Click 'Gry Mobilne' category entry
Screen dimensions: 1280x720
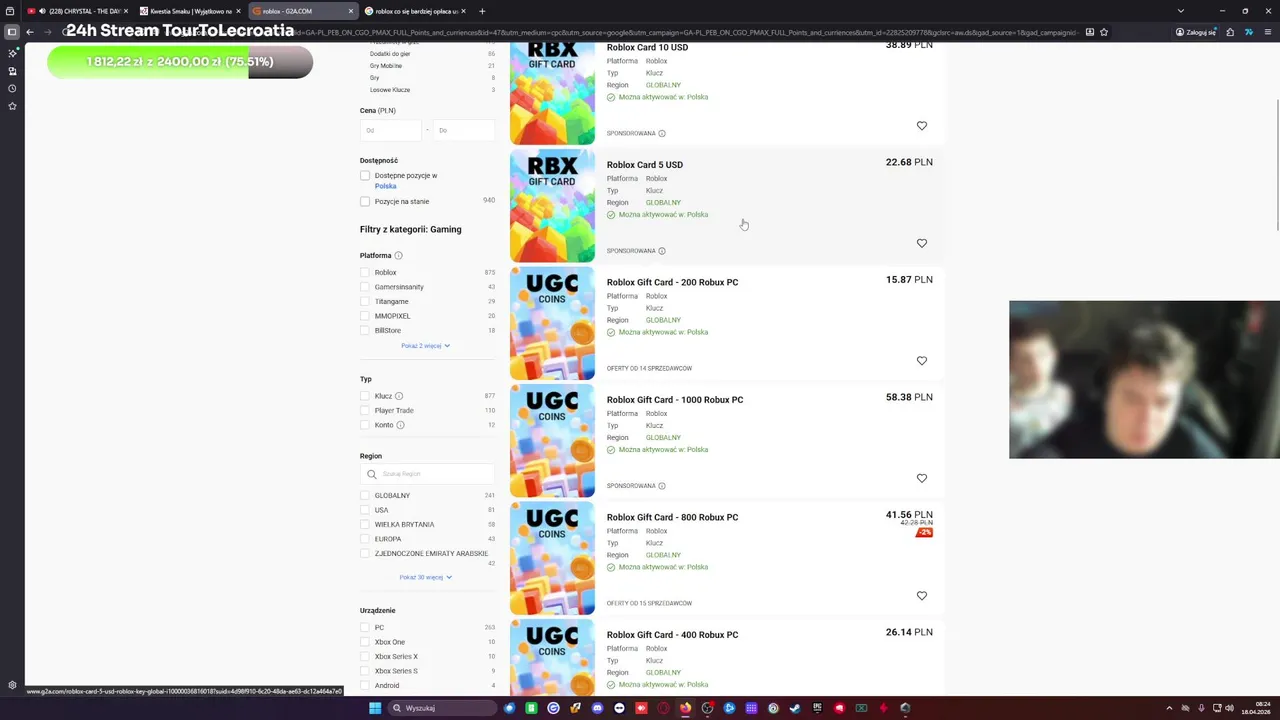coord(386,66)
